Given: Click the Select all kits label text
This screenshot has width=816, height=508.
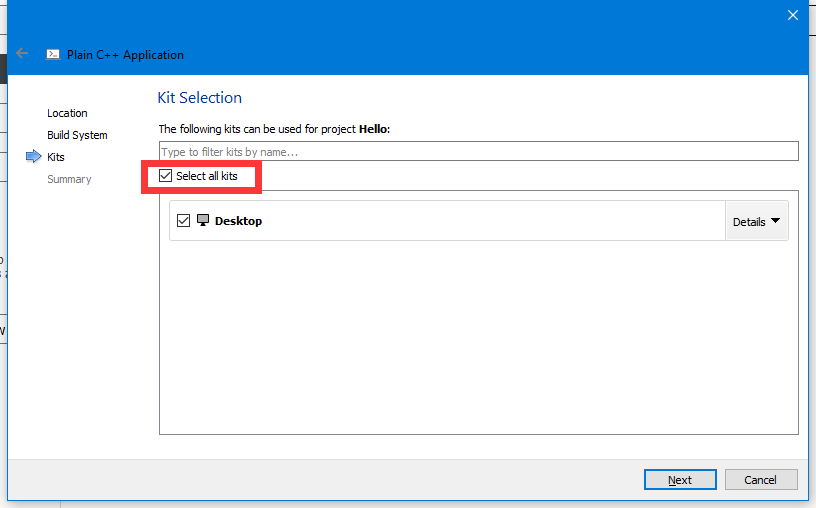Looking at the screenshot, I should pyautogui.click(x=207, y=176).
